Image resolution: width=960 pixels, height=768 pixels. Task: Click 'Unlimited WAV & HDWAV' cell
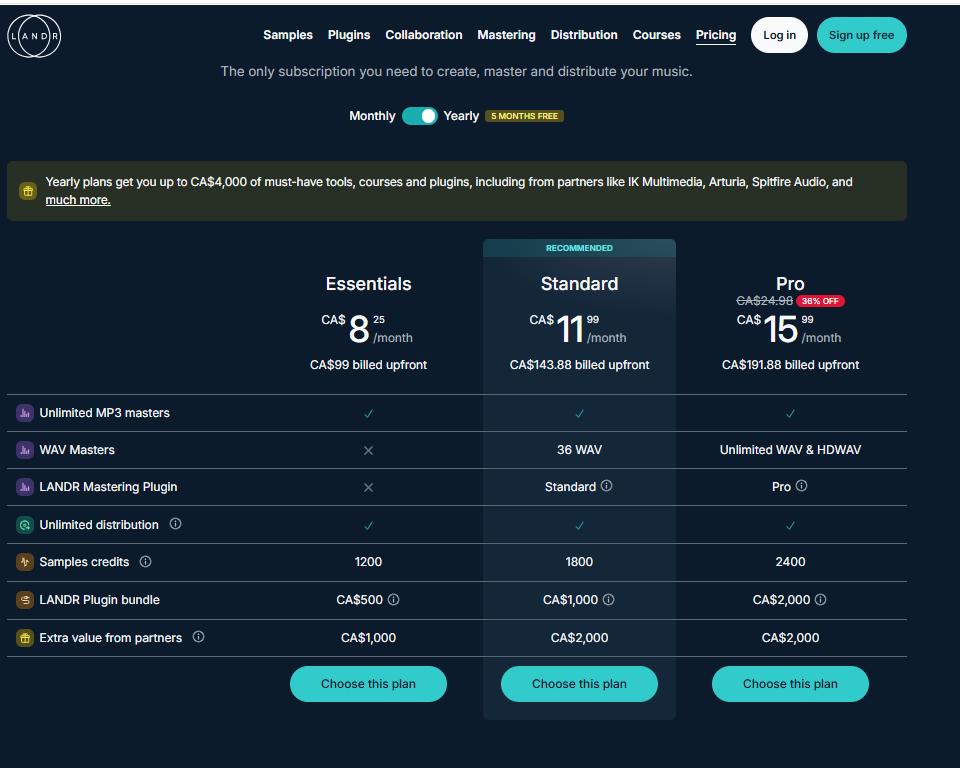(790, 450)
